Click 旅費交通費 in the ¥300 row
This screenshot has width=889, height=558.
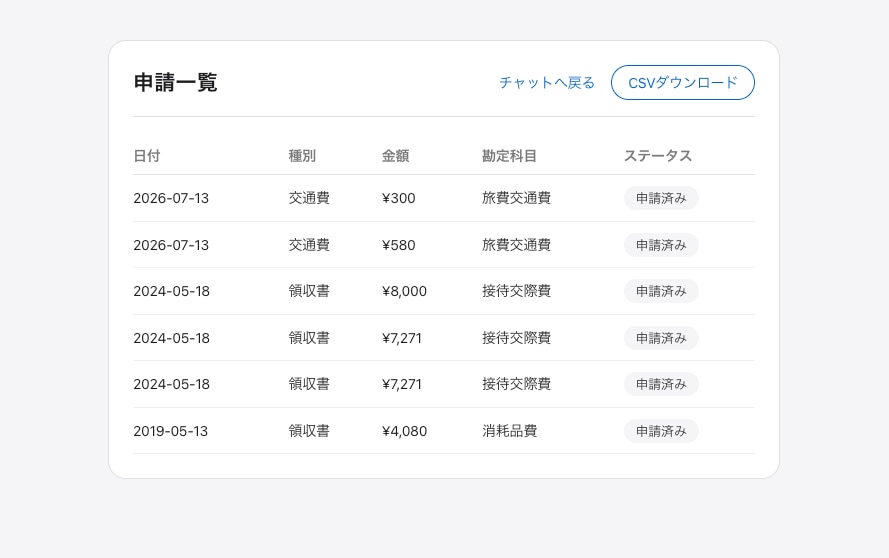click(x=517, y=198)
